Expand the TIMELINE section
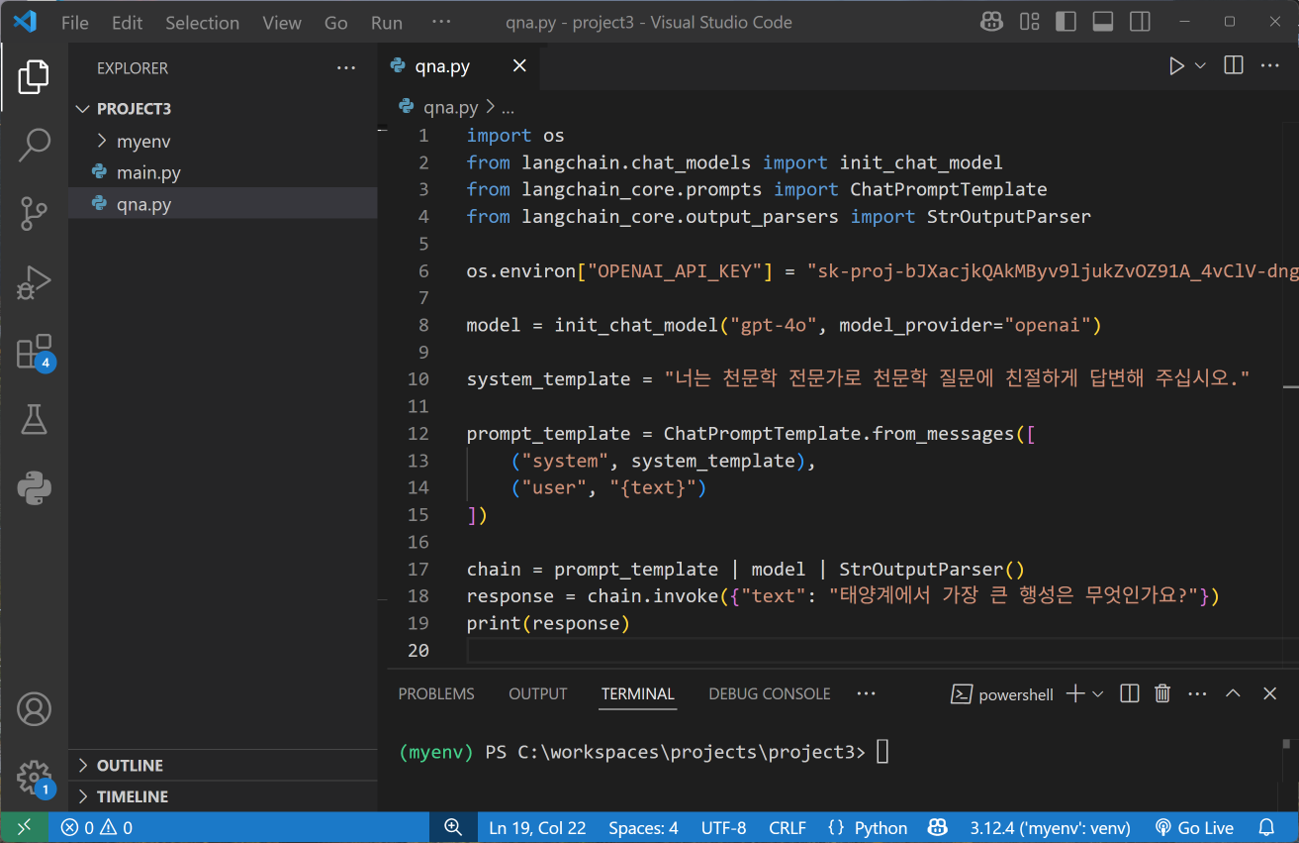 pyautogui.click(x=223, y=796)
